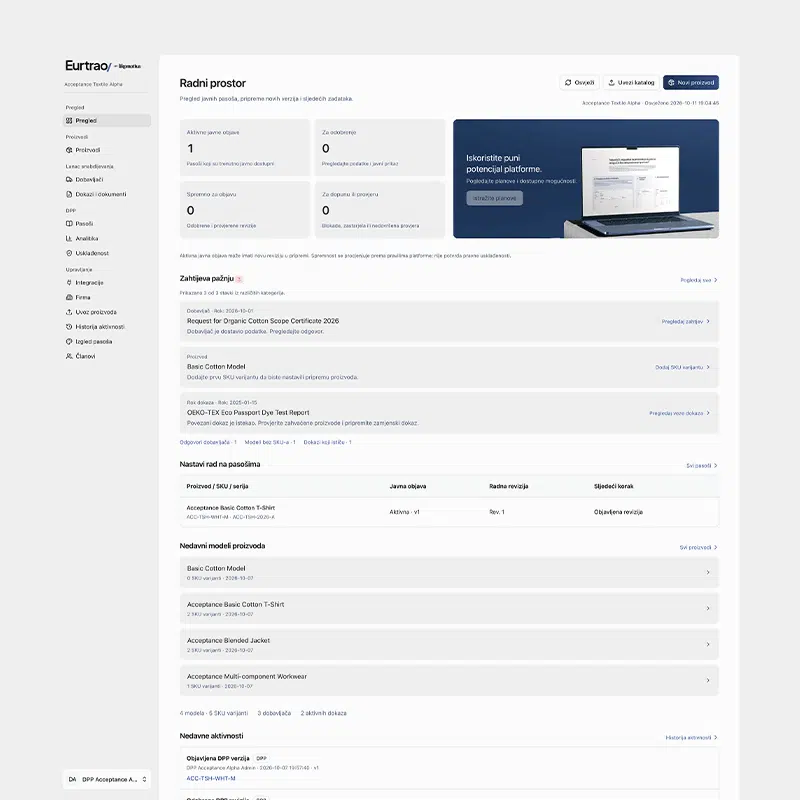Screen dimensions: 800x800
Task: Open Uvoz proizvoda page
Action: (107, 312)
